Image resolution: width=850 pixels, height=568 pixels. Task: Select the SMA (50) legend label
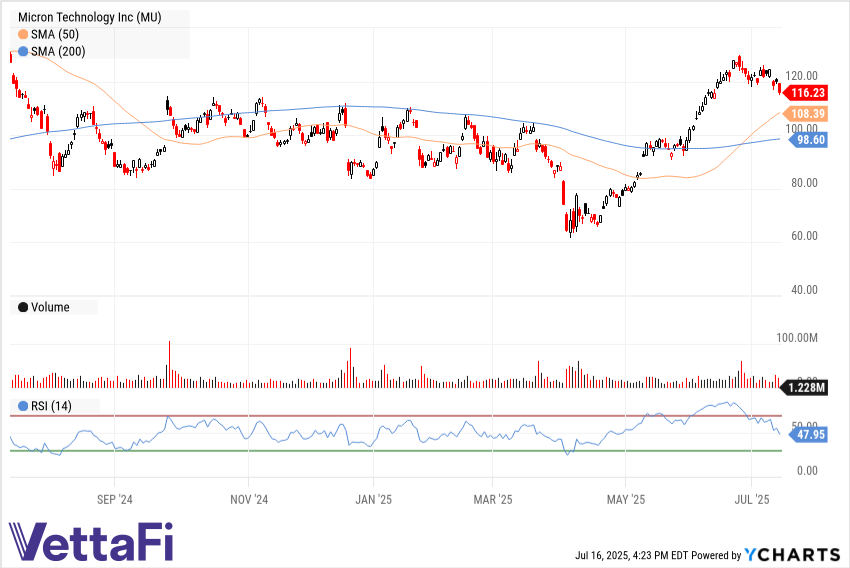[x=55, y=35]
